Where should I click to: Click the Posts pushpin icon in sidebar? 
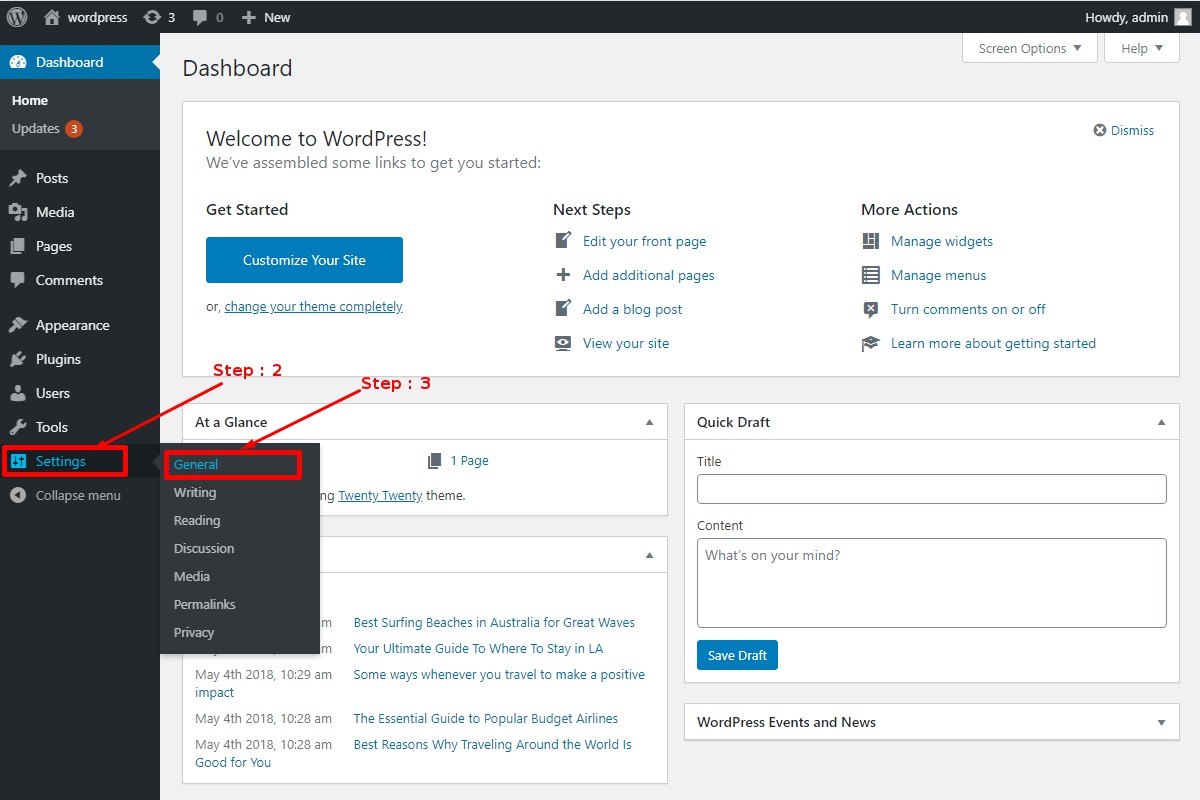(x=18, y=178)
